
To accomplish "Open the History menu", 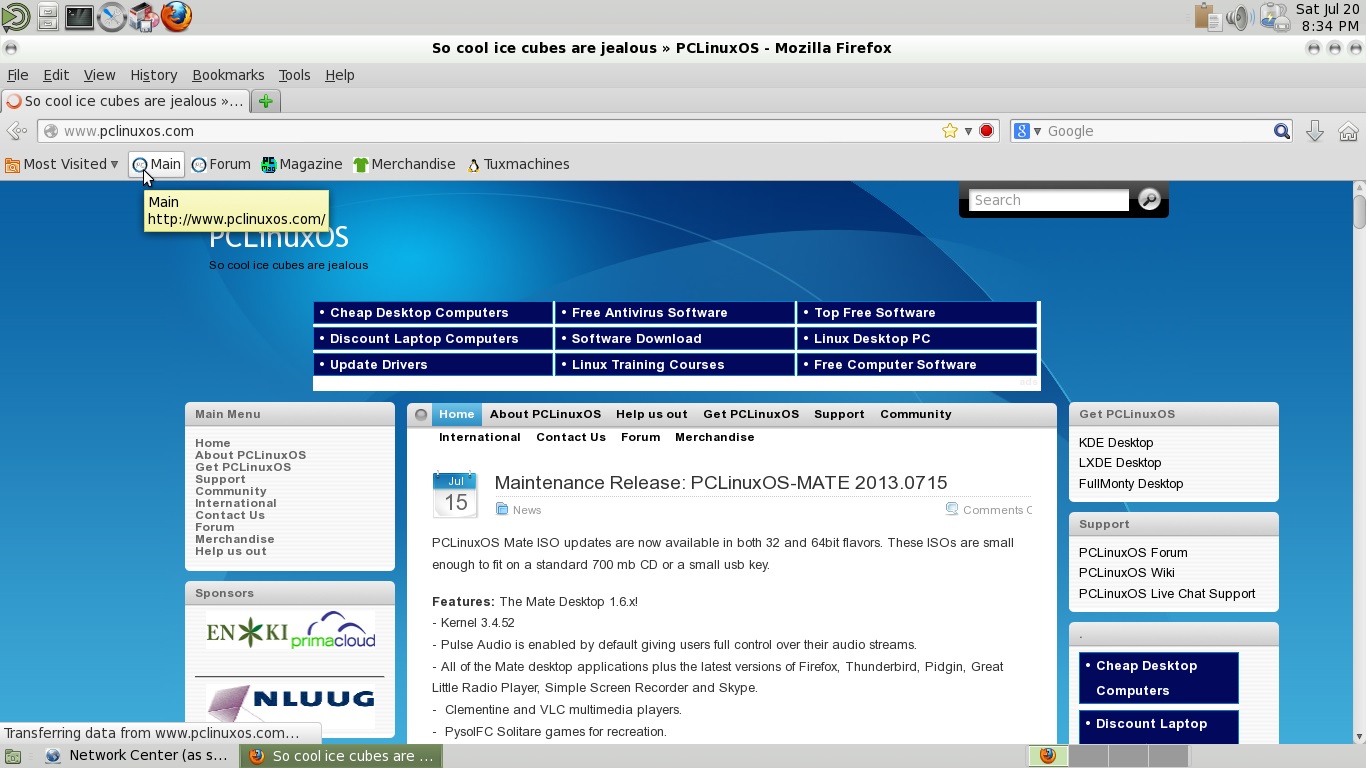I will coord(153,75).
